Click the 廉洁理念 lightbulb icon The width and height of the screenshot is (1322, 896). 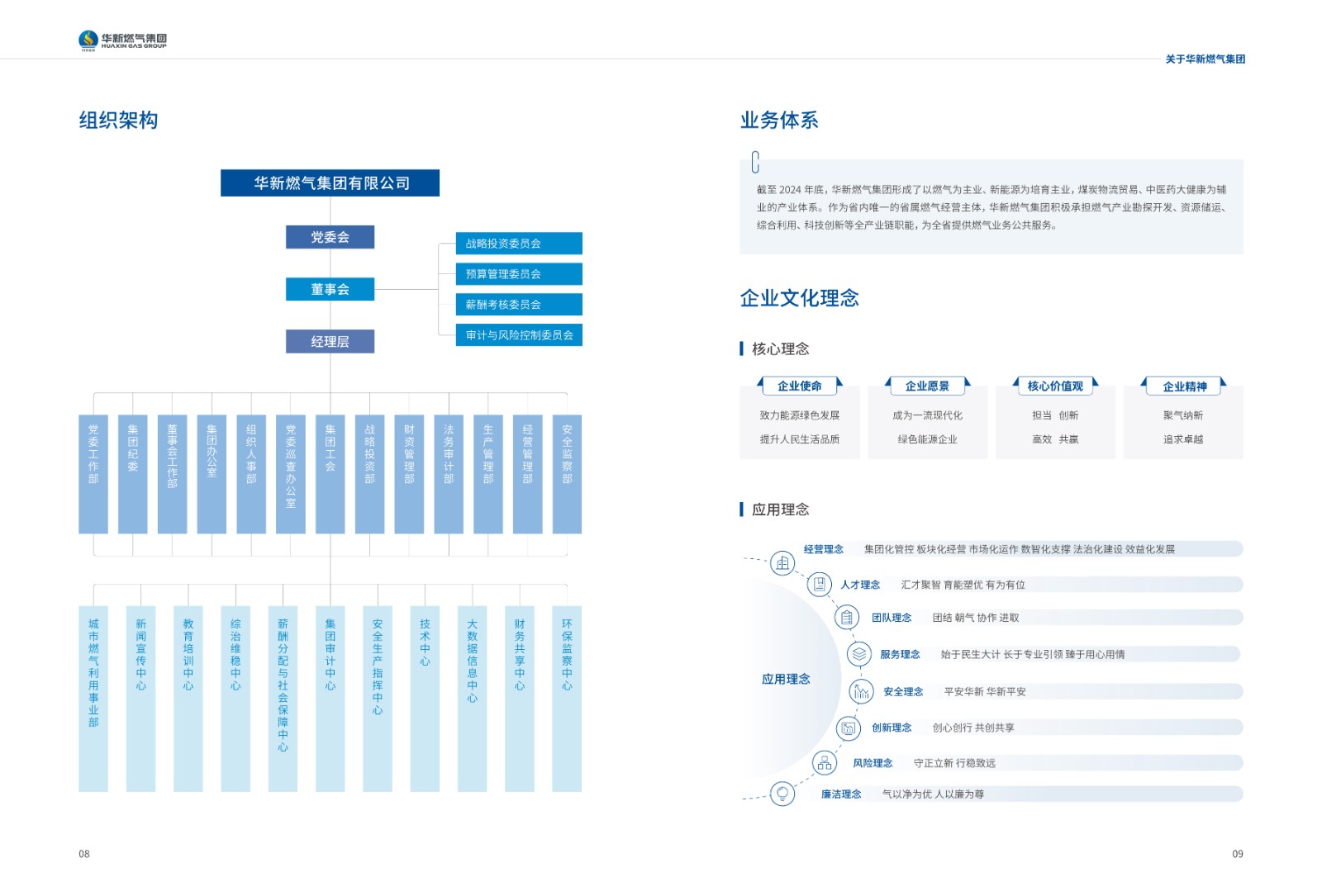782,794
